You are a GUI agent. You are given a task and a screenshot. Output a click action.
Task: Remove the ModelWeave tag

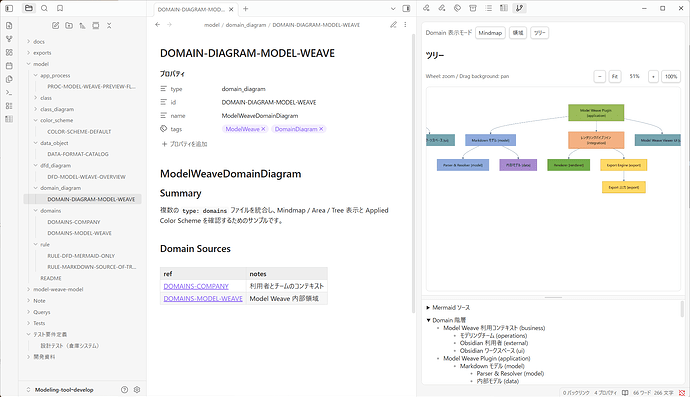tap(263, 129)
